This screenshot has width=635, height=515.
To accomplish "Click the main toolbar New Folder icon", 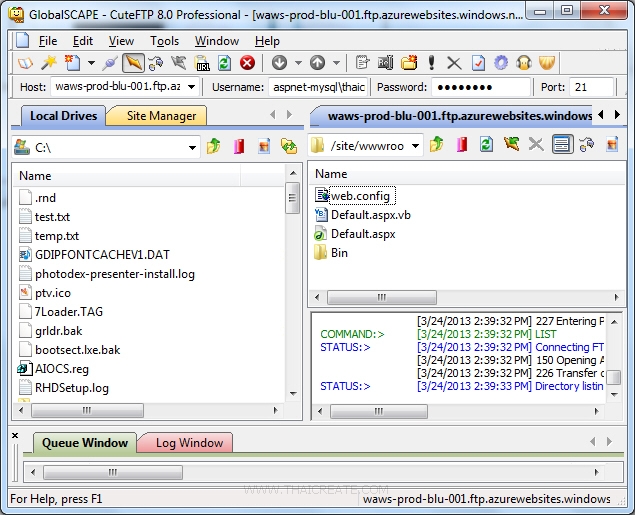I will click(x=409, y=63).
